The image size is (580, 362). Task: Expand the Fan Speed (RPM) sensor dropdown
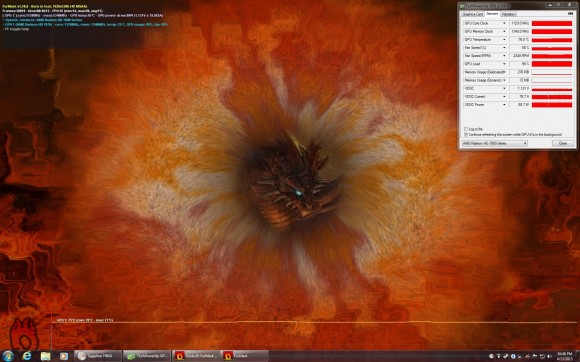point(504,56)
